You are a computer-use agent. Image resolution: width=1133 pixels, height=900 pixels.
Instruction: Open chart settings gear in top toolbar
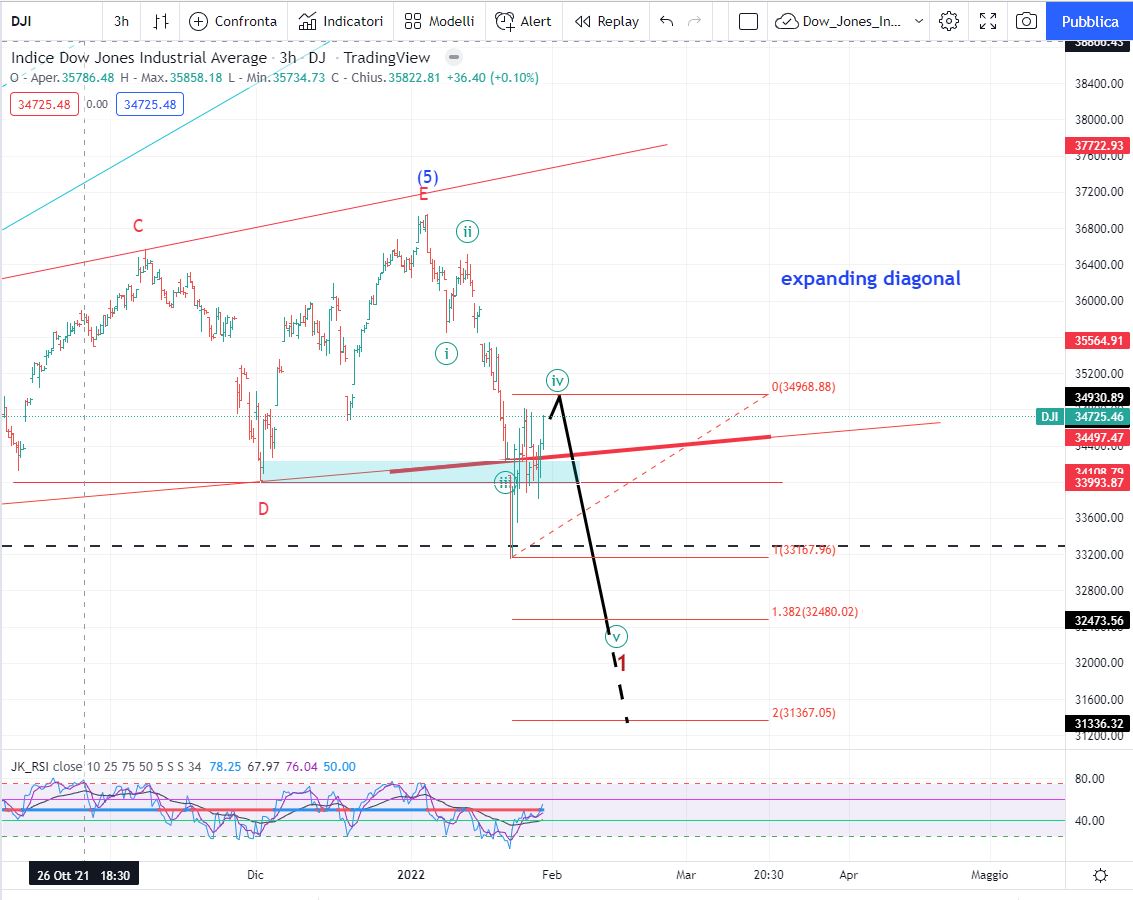coord(949,22)
